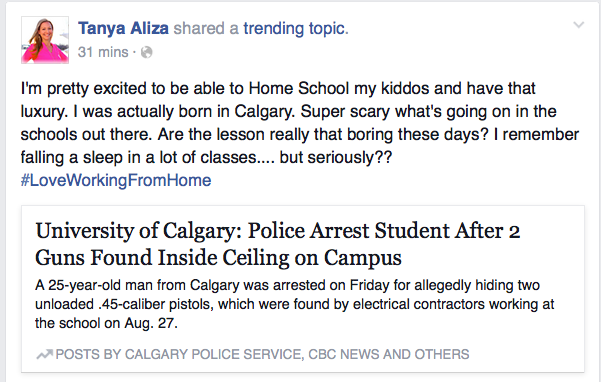Click the trending arrow icon in the card footer
This screenshot has width=601, height=382.
pos(44,354)
